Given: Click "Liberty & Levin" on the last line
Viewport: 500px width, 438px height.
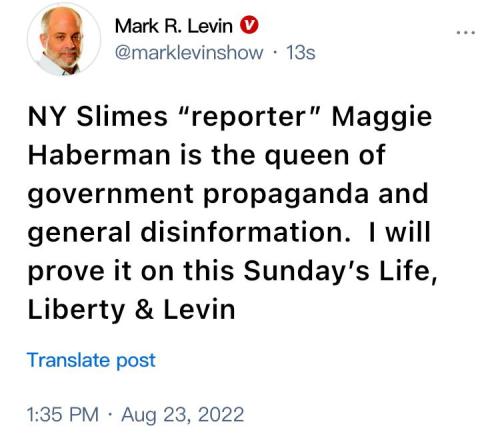Looking at the screenshot, I should pyautogui.click(x=132, y=310).
